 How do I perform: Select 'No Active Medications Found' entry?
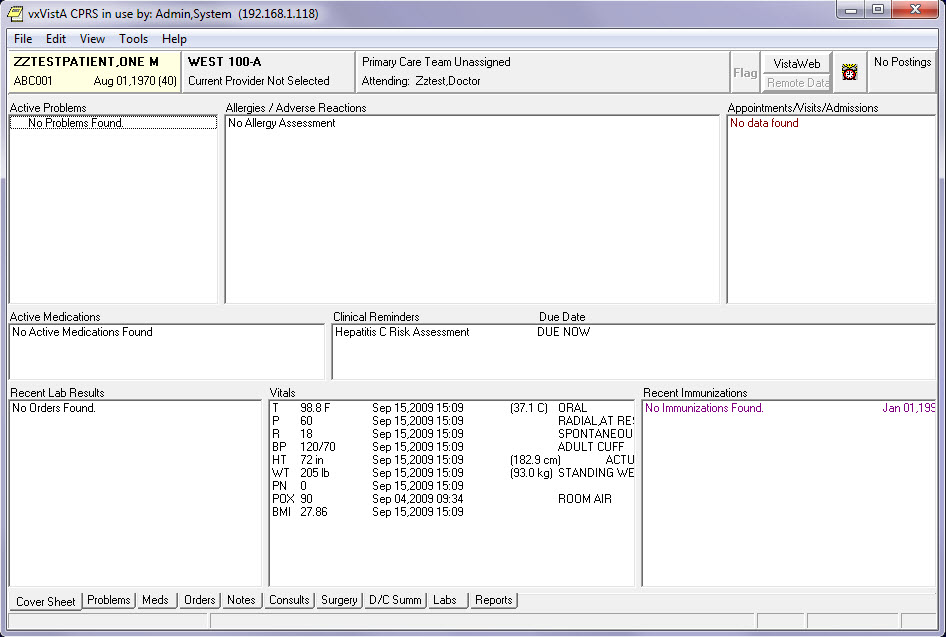82,332
